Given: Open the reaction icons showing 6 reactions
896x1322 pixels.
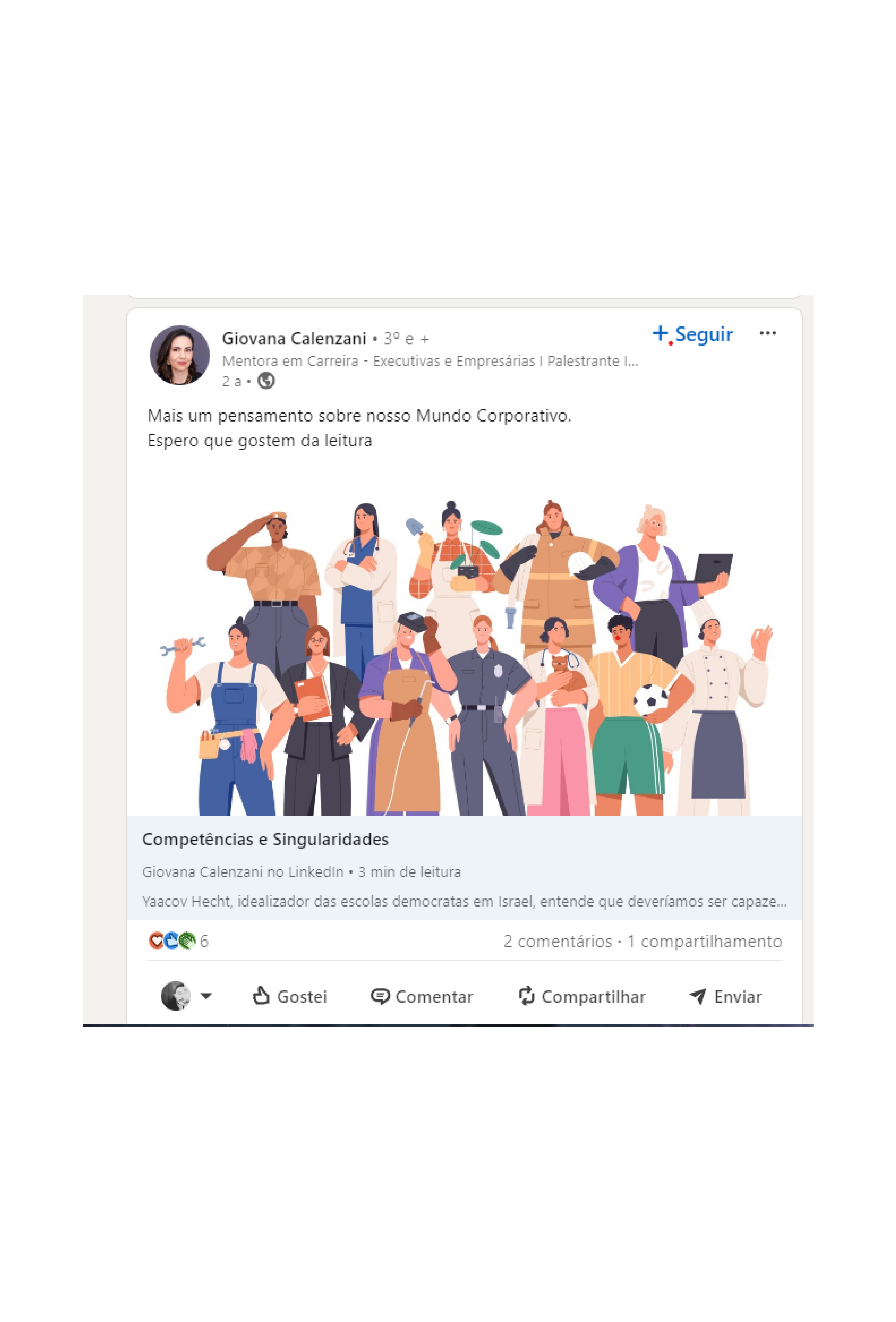Looking at the screenshot, I should coord(178,941).
